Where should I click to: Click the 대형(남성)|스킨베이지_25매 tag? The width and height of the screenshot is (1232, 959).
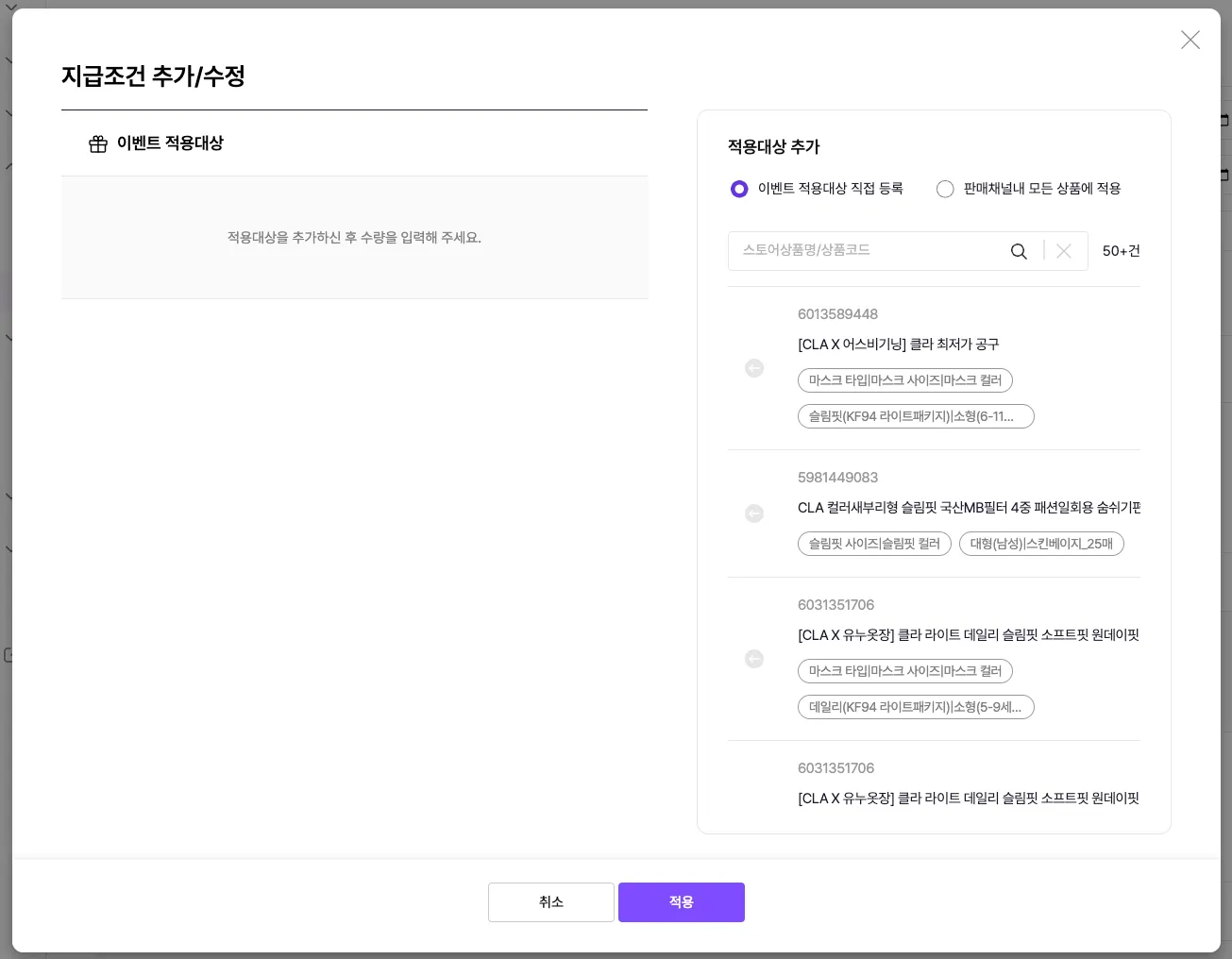(x=1041, y=544)
